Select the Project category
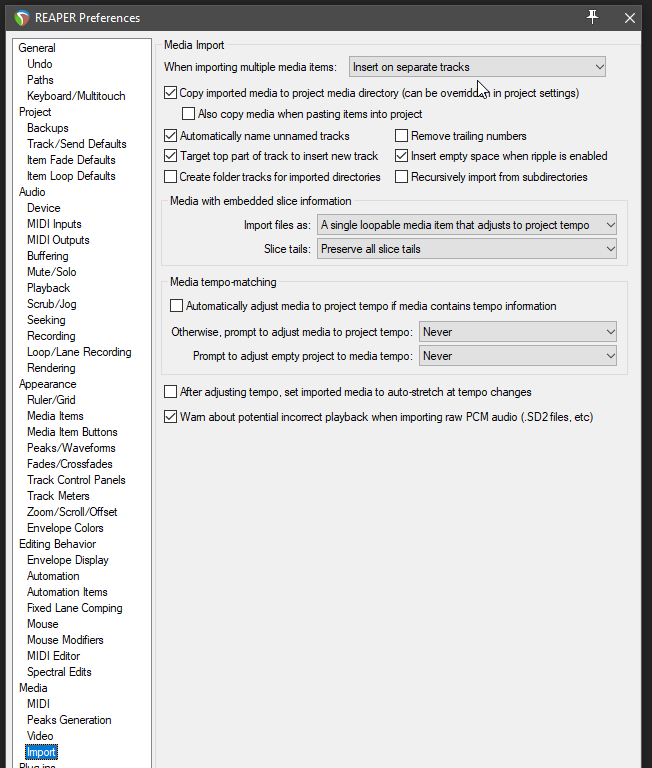Viewport: 652px width, 768px height. (35, 112)
